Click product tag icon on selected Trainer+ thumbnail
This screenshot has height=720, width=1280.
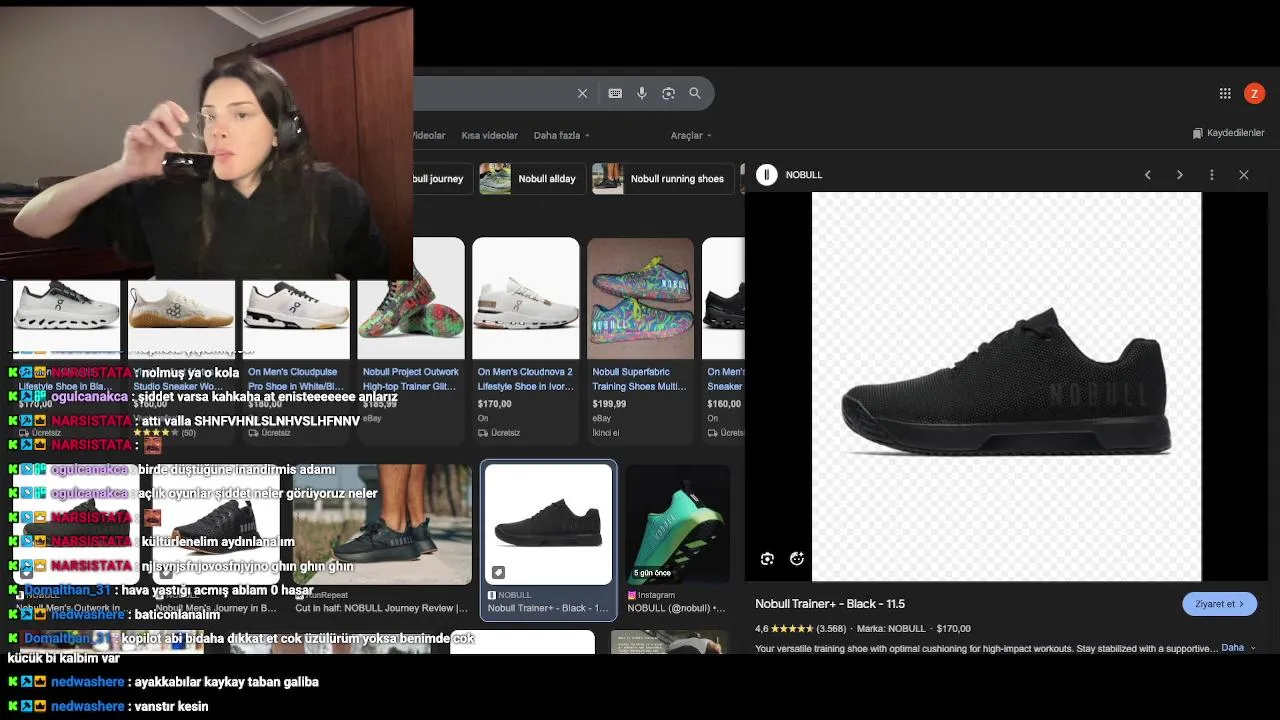(x=498, y=573)
